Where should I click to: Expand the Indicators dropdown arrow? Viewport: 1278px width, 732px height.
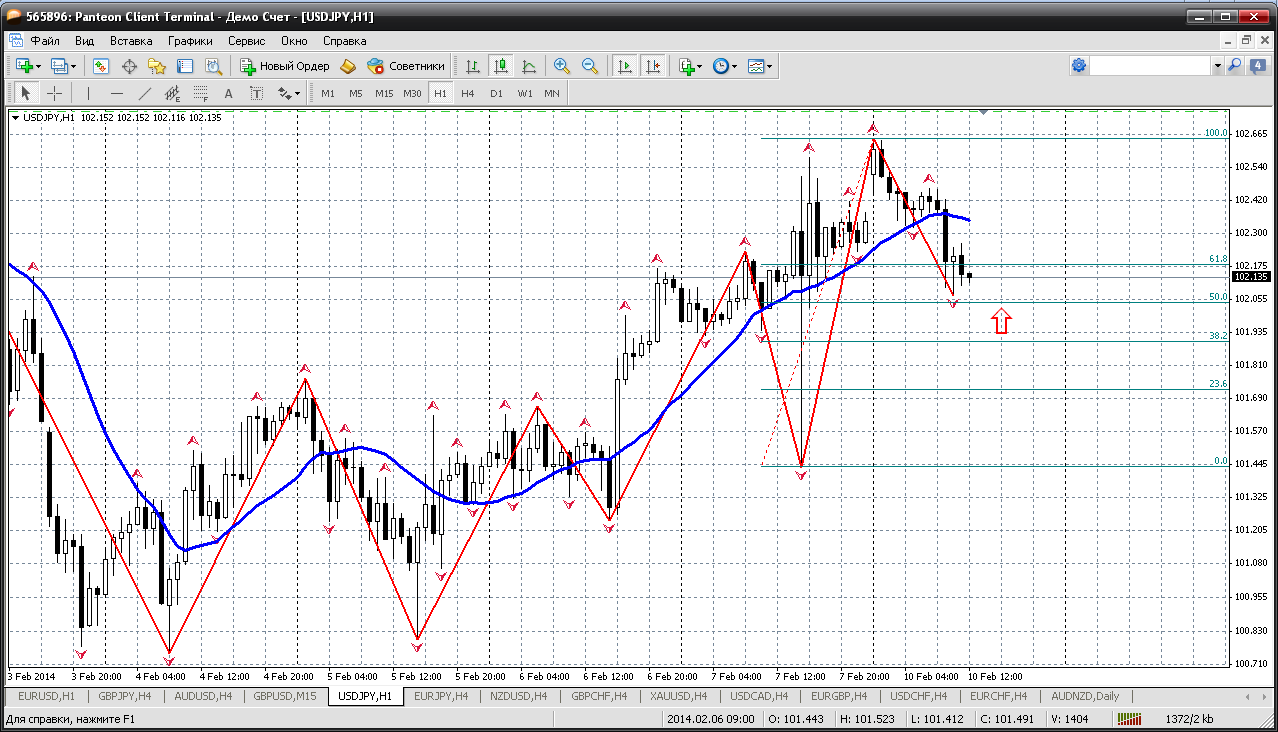coord(700,66)
